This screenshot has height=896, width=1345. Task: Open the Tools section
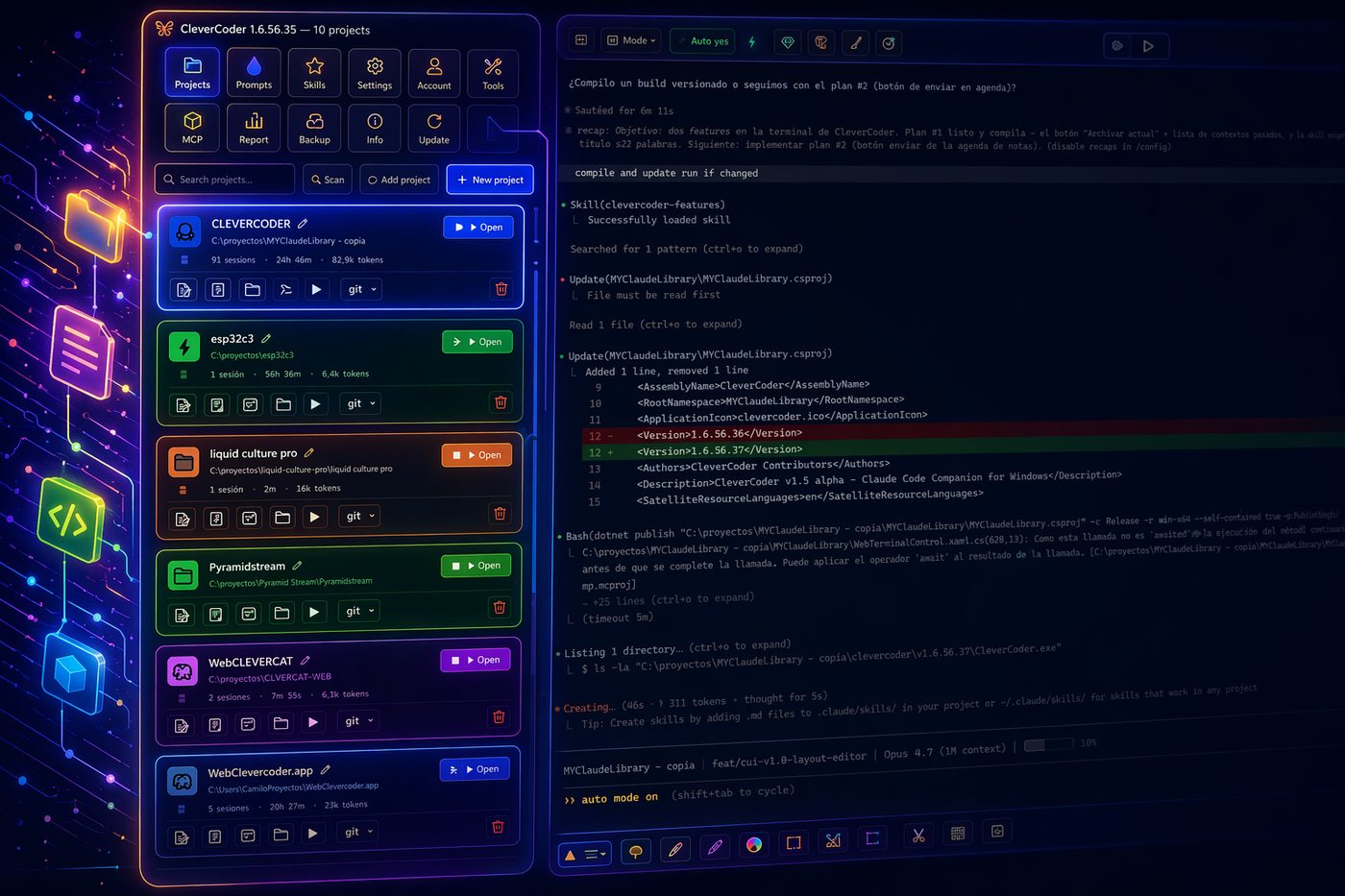coord(493,73)
